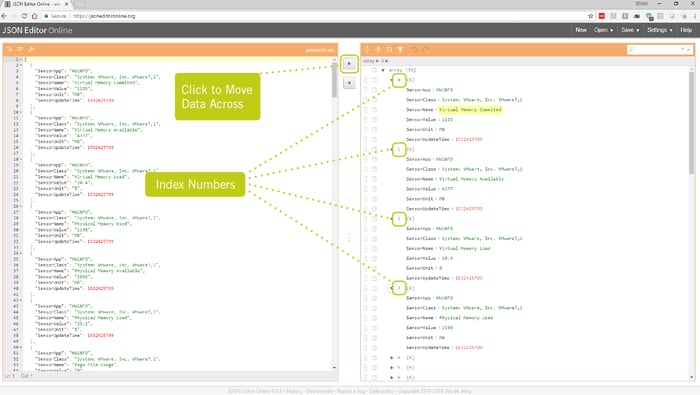Click the code editor vertical scrollbar thumb
This screenshot has width=700, height=395.
pyautogui.click(x=334, y=79)
